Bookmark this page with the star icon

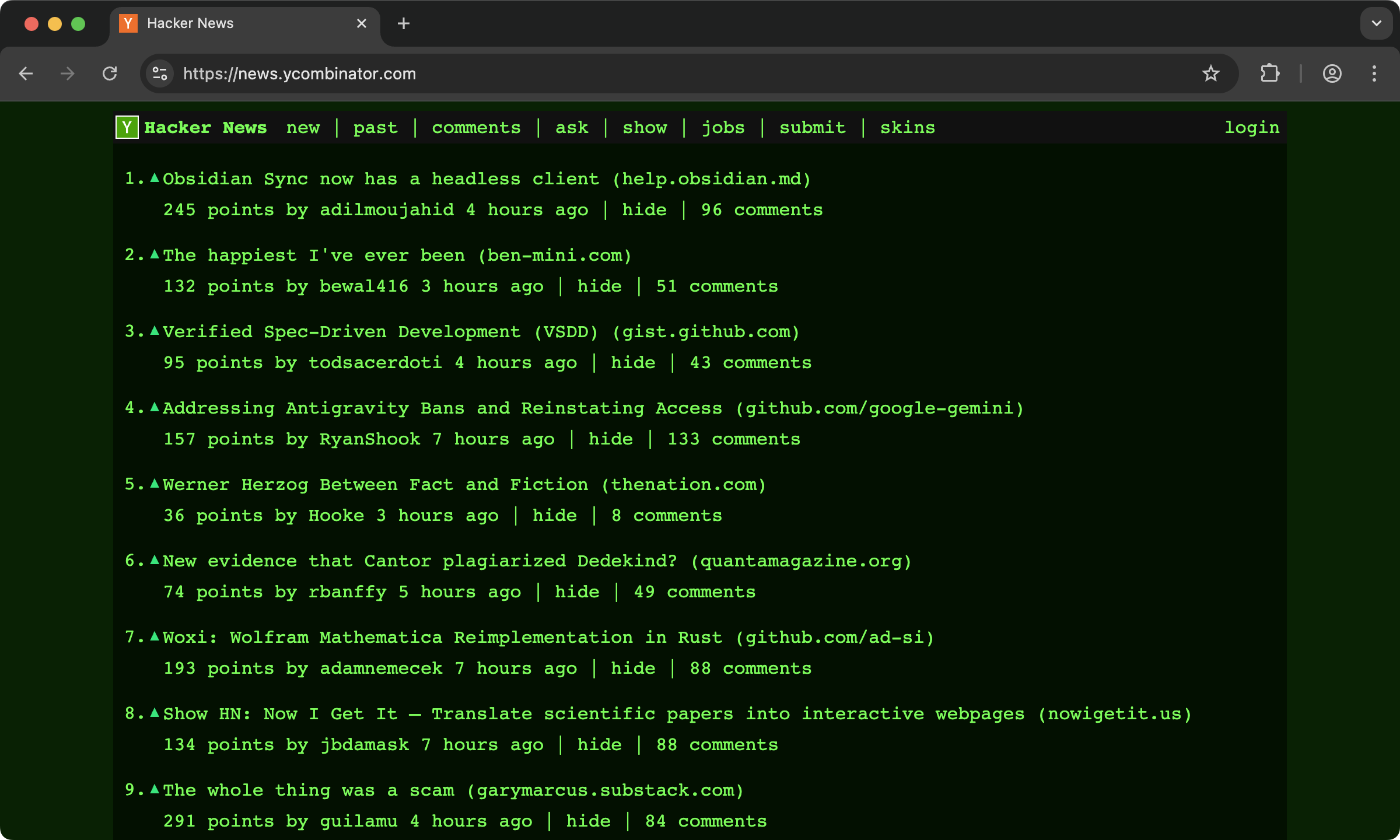[1210, 73]
